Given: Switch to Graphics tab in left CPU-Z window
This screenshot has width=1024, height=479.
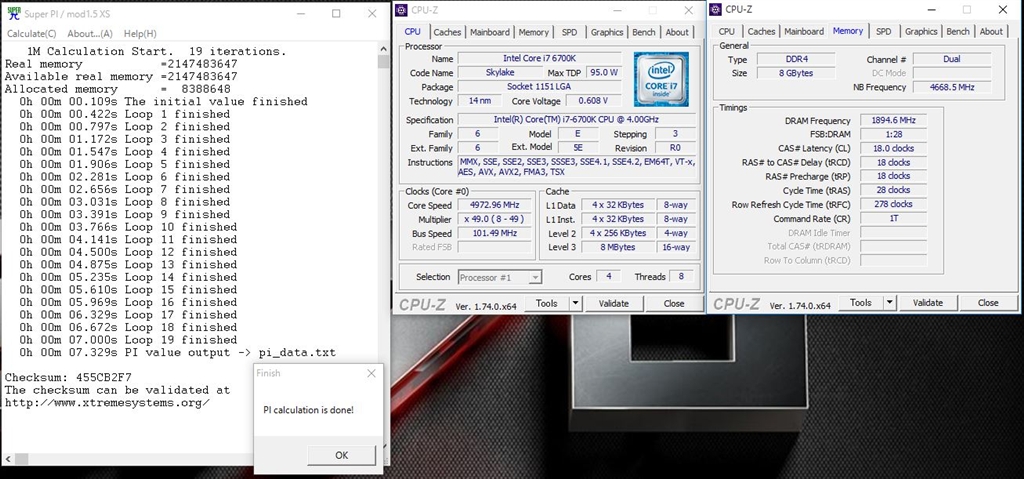Looking at the screenshot, I should coord(607,32).
